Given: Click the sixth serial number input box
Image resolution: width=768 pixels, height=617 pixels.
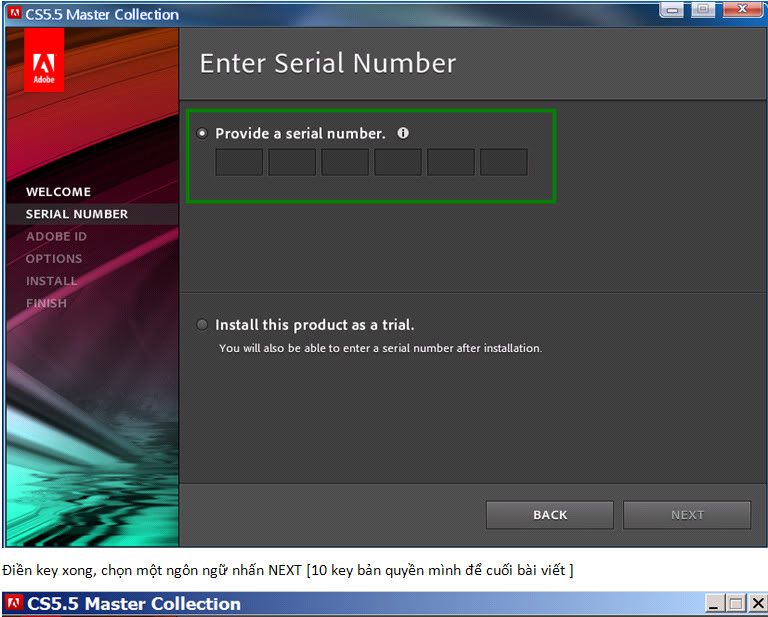Looking at the screenshot, I should tap(504, 162).
